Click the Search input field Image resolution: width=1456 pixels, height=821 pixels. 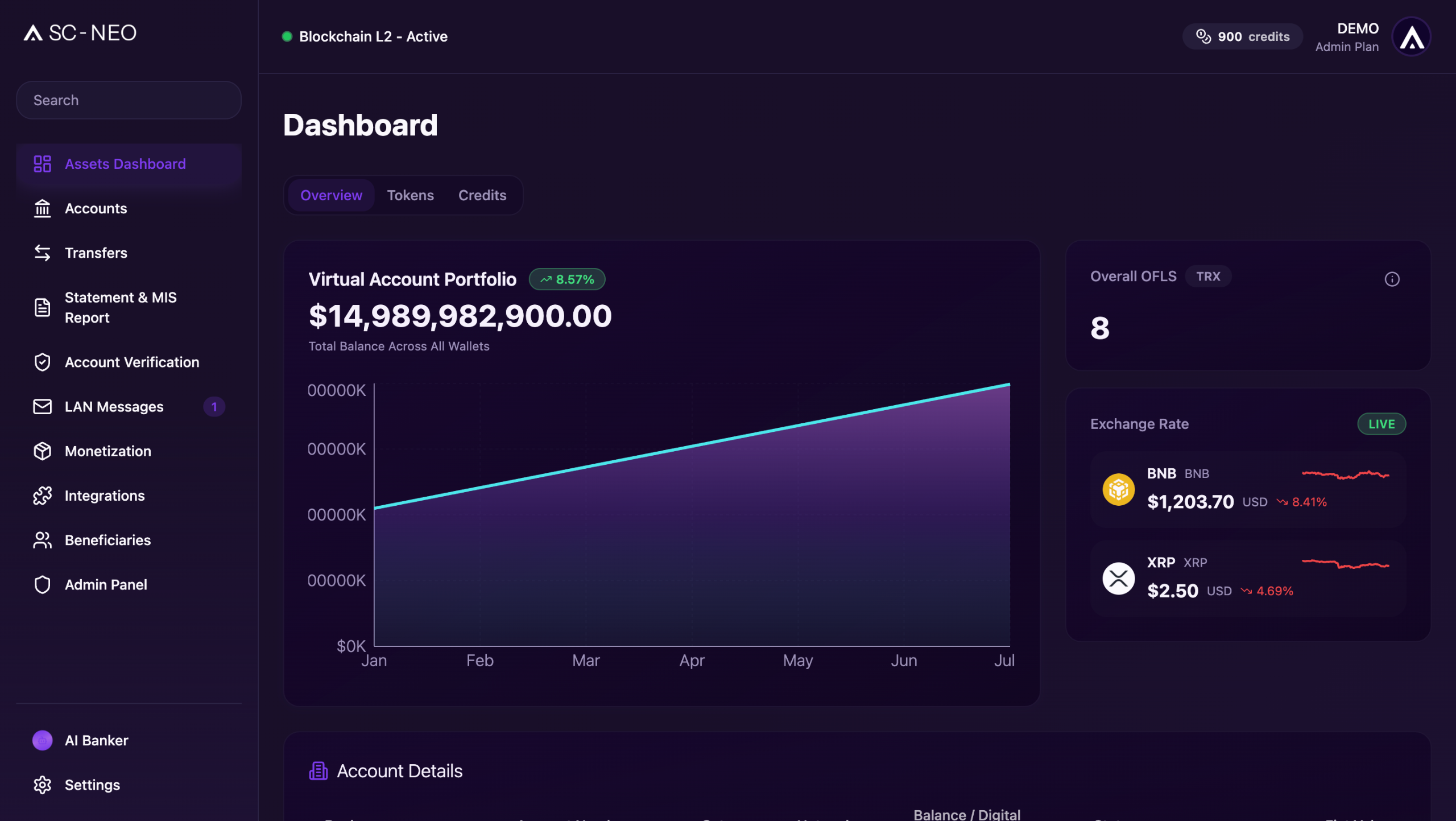tap(129, 100)
